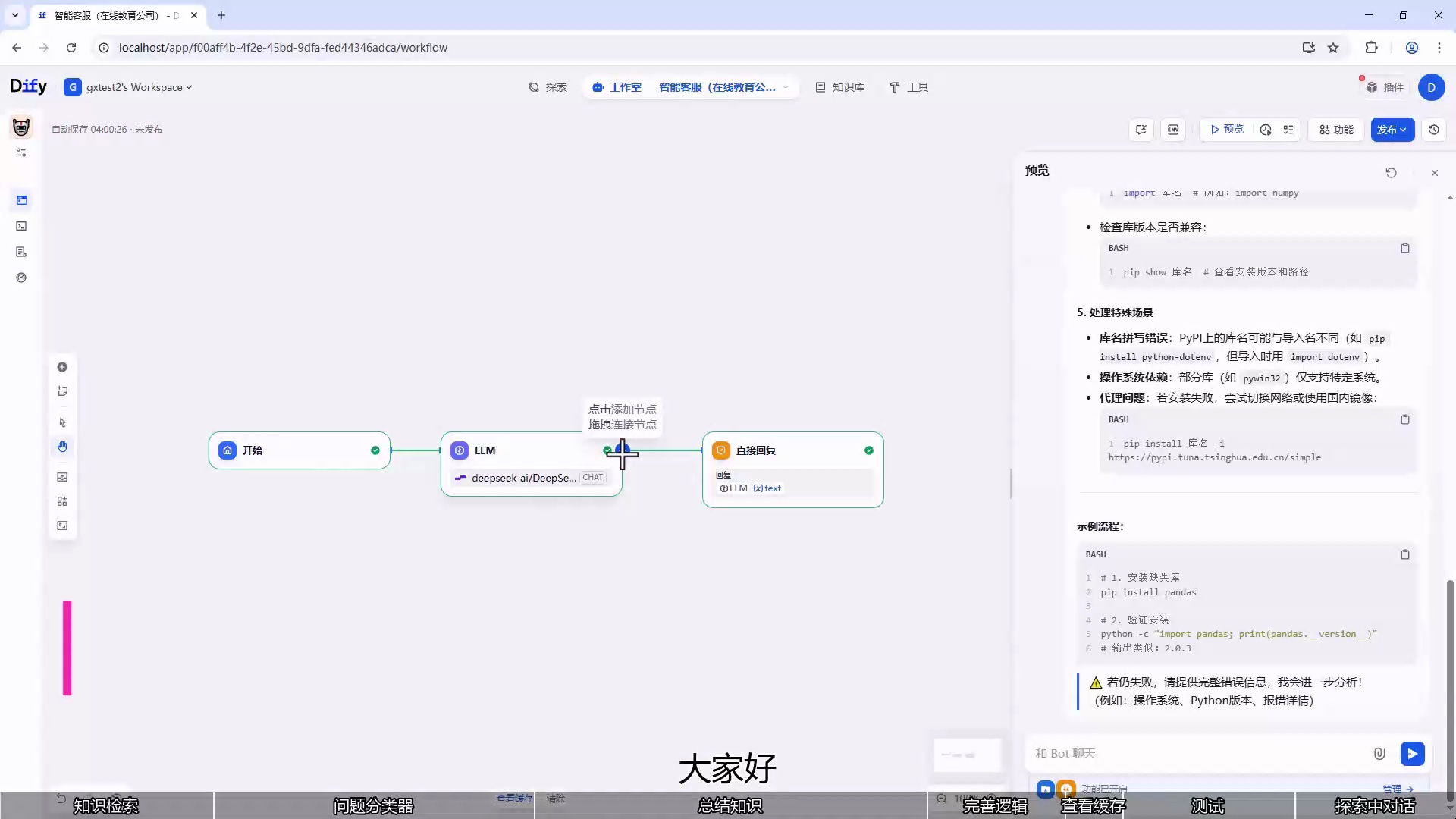Open the monitoring gauge sidebar icon
This screenshot has width=1456, height=819.
click(21, 278)
